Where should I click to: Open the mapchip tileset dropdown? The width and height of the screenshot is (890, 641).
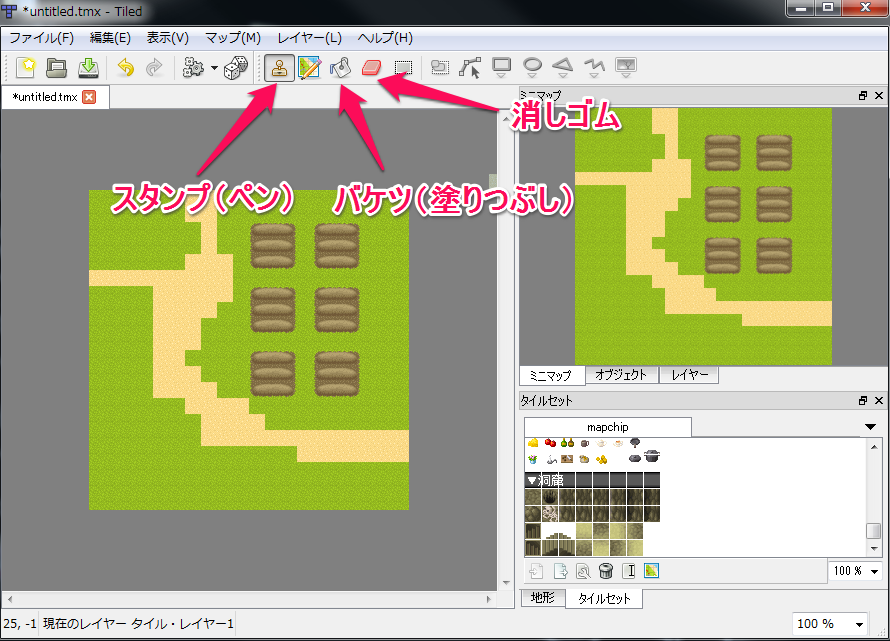872,426
